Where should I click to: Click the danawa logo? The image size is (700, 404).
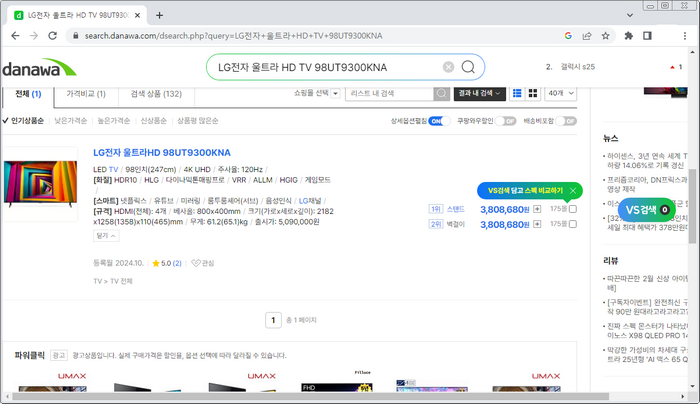tap(39, 67)
